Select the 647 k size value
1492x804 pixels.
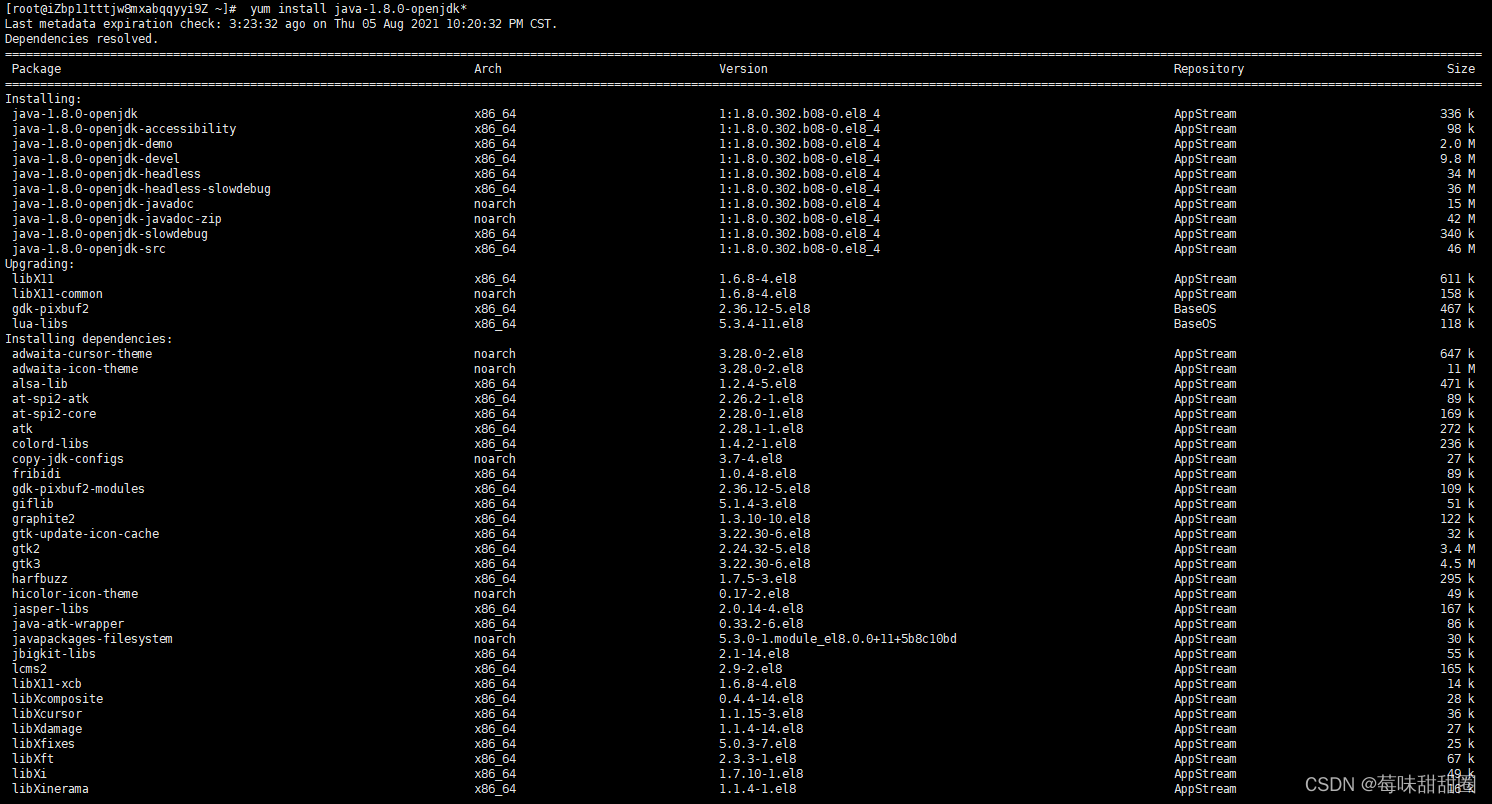click(x=1457, y=354)
